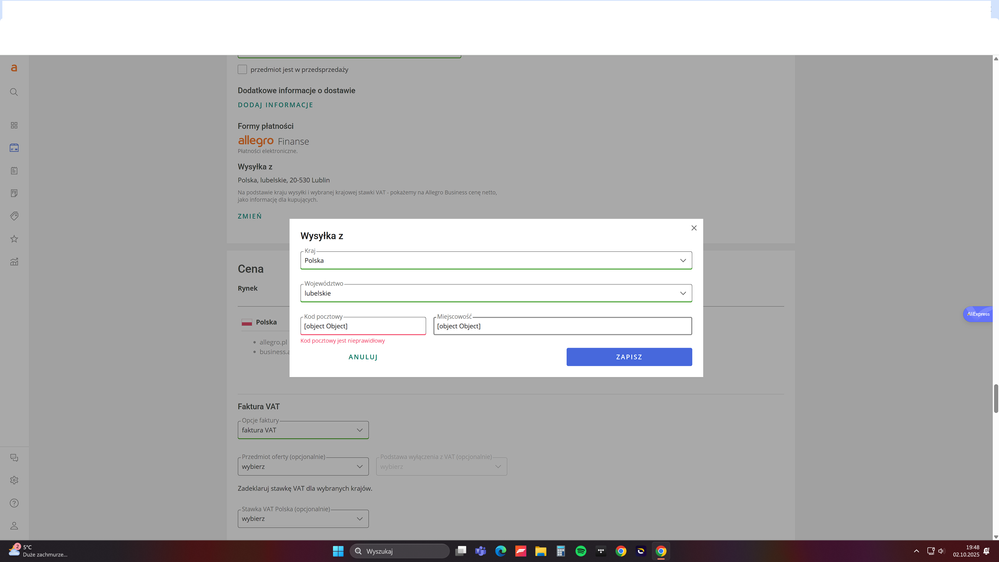Open search from the left sidebar
Screen dimensions: 999x562
14,92
